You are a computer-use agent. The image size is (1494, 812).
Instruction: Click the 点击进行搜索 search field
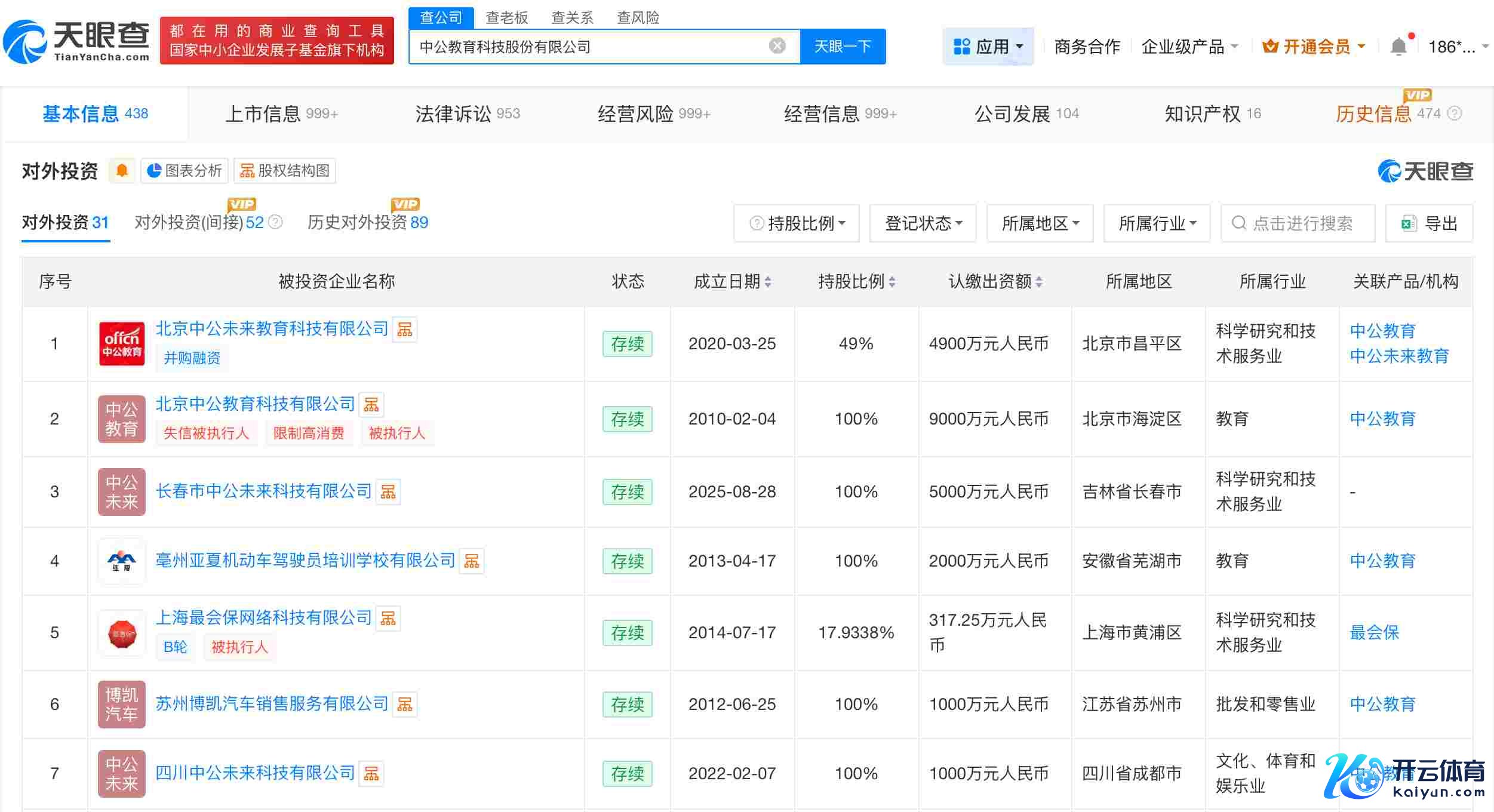coord(1302,223)
